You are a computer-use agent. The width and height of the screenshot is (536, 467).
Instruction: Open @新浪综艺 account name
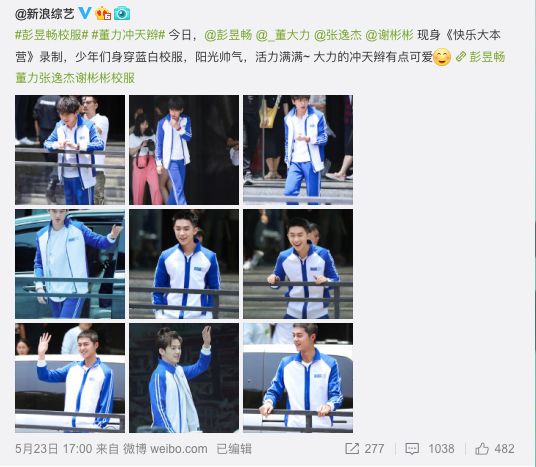pyautogui.click(x=45, y=14)
